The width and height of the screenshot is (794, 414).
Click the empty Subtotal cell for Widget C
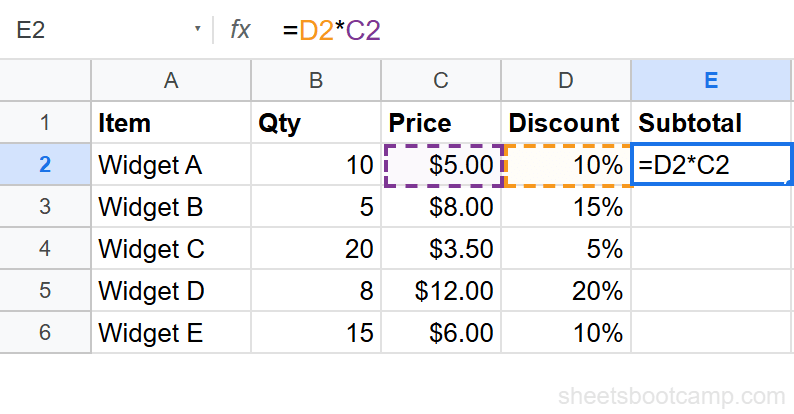[x=711, y=249]
